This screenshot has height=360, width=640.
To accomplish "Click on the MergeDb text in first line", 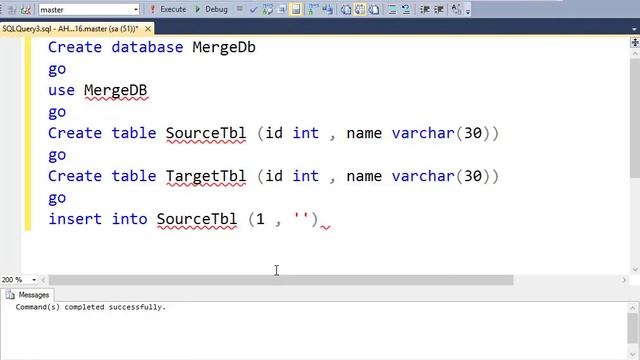I will [224, 47].
